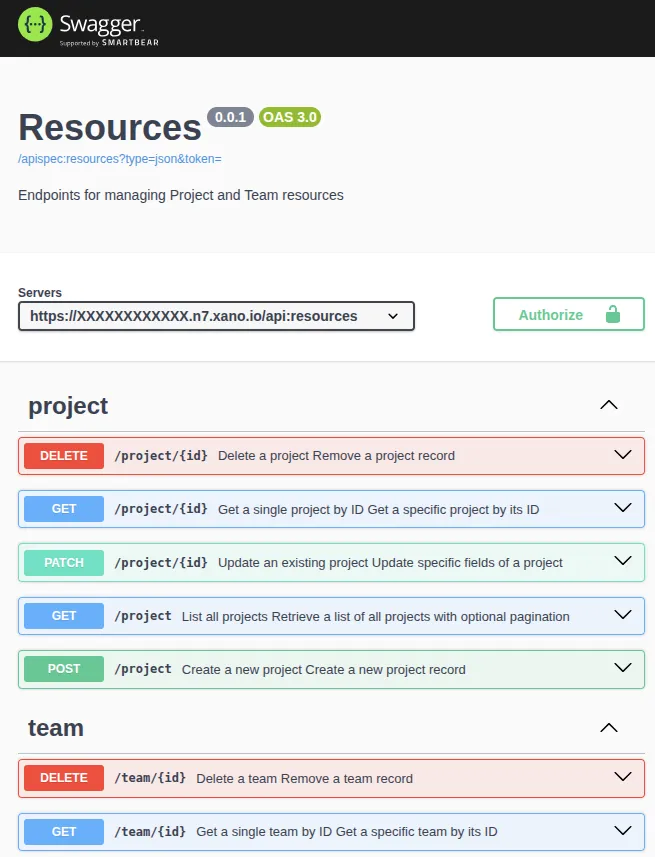Click the POST badge for /project
655x857 pixels.
click(64, 669)
